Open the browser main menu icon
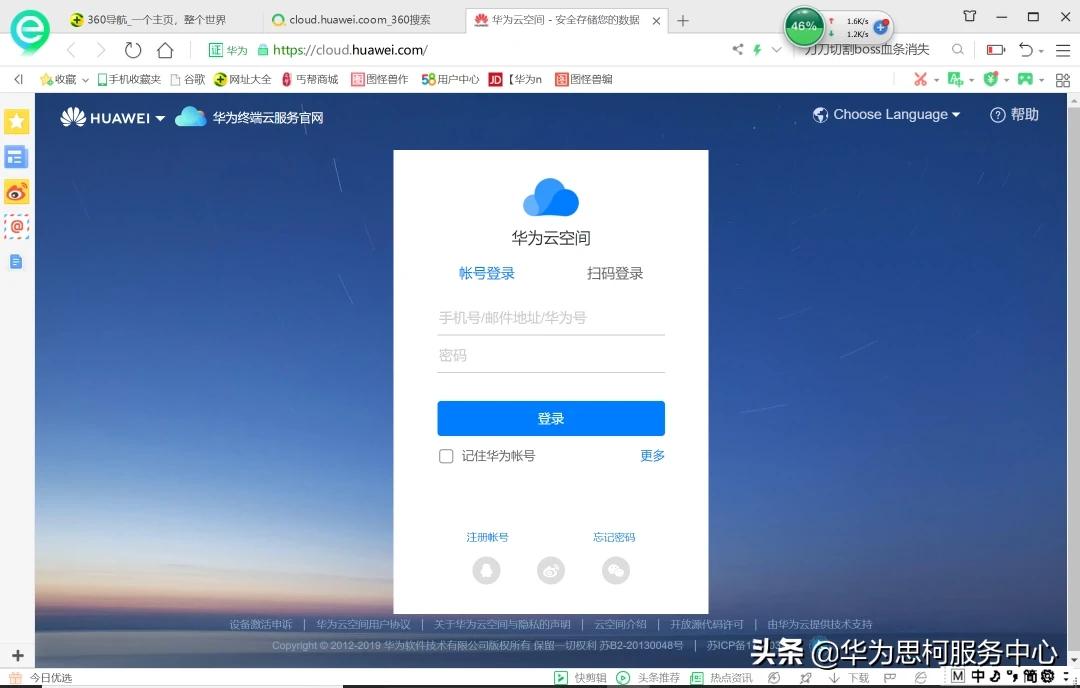The height and width of the screenshot is (688, 1080). [1063, 50]
